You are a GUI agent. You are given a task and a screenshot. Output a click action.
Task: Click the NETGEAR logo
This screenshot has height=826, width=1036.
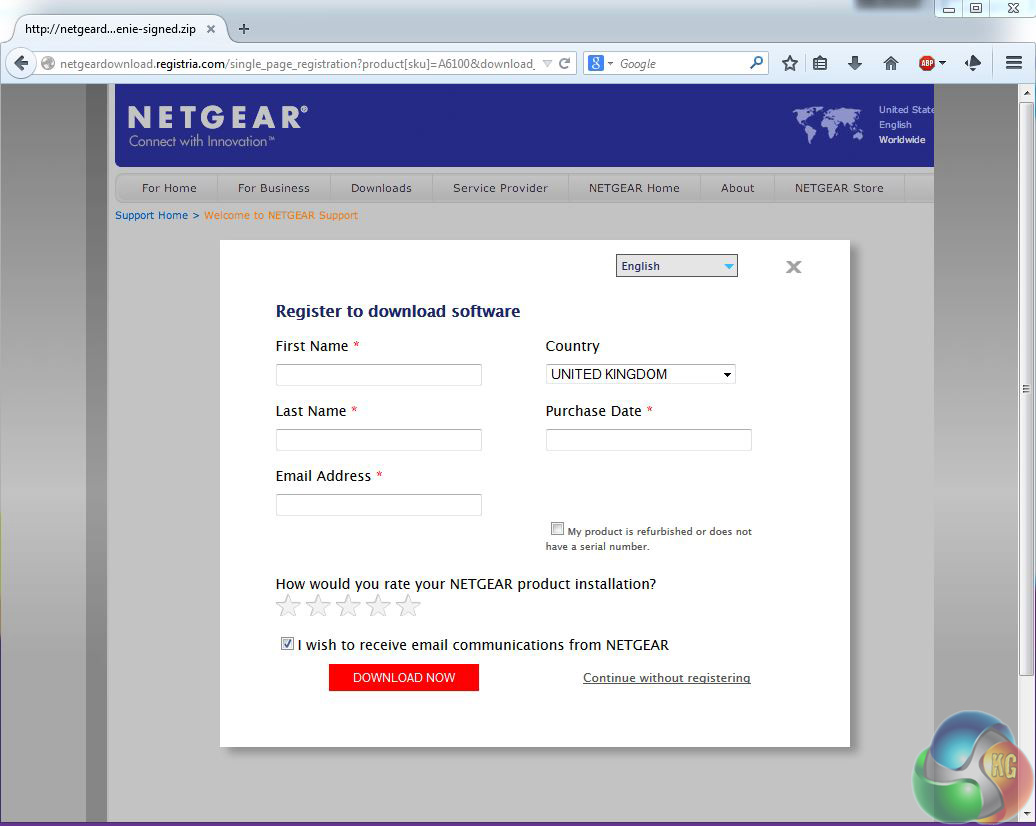tap(217, 126)
